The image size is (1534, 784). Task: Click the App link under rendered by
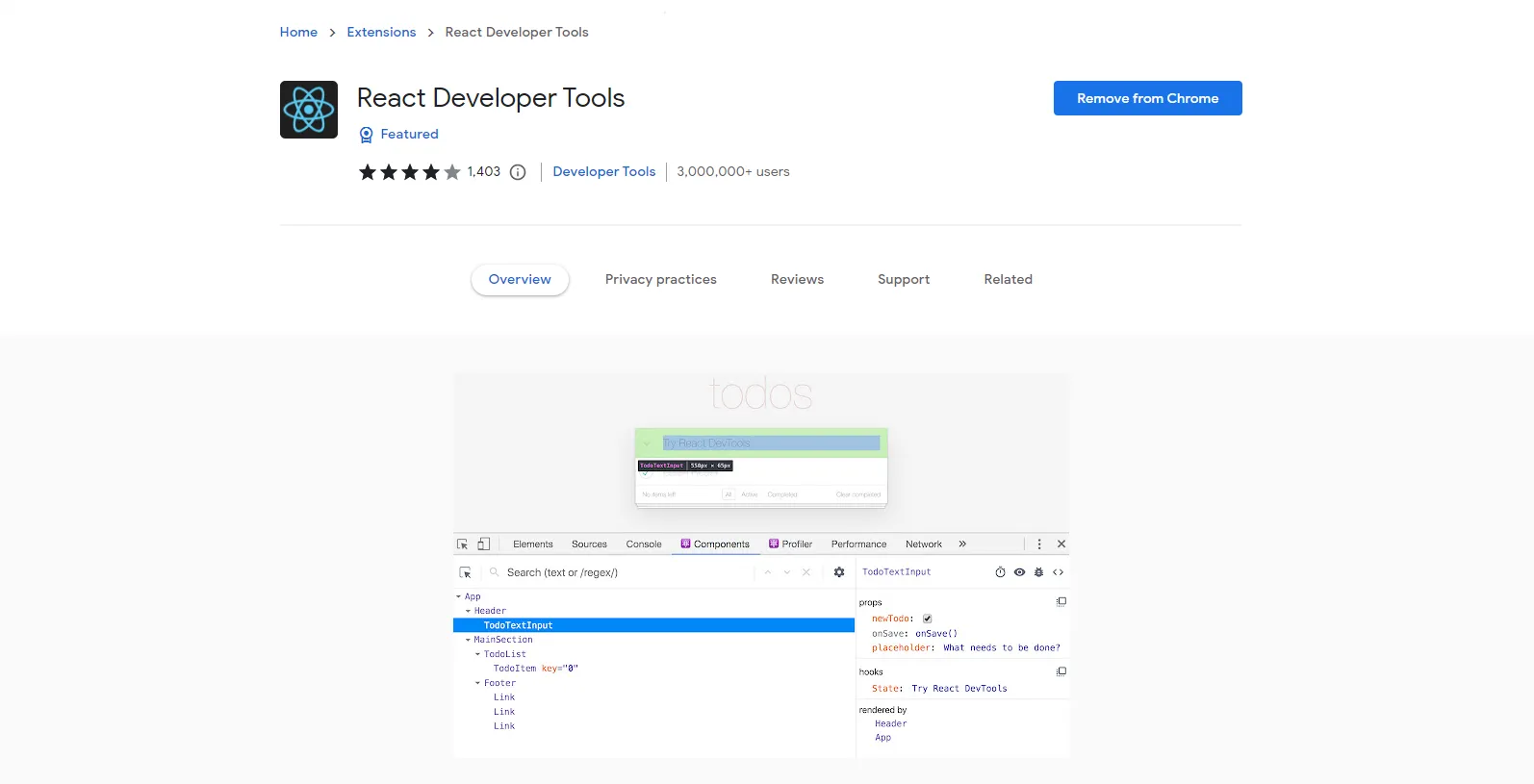click(883, 739)
